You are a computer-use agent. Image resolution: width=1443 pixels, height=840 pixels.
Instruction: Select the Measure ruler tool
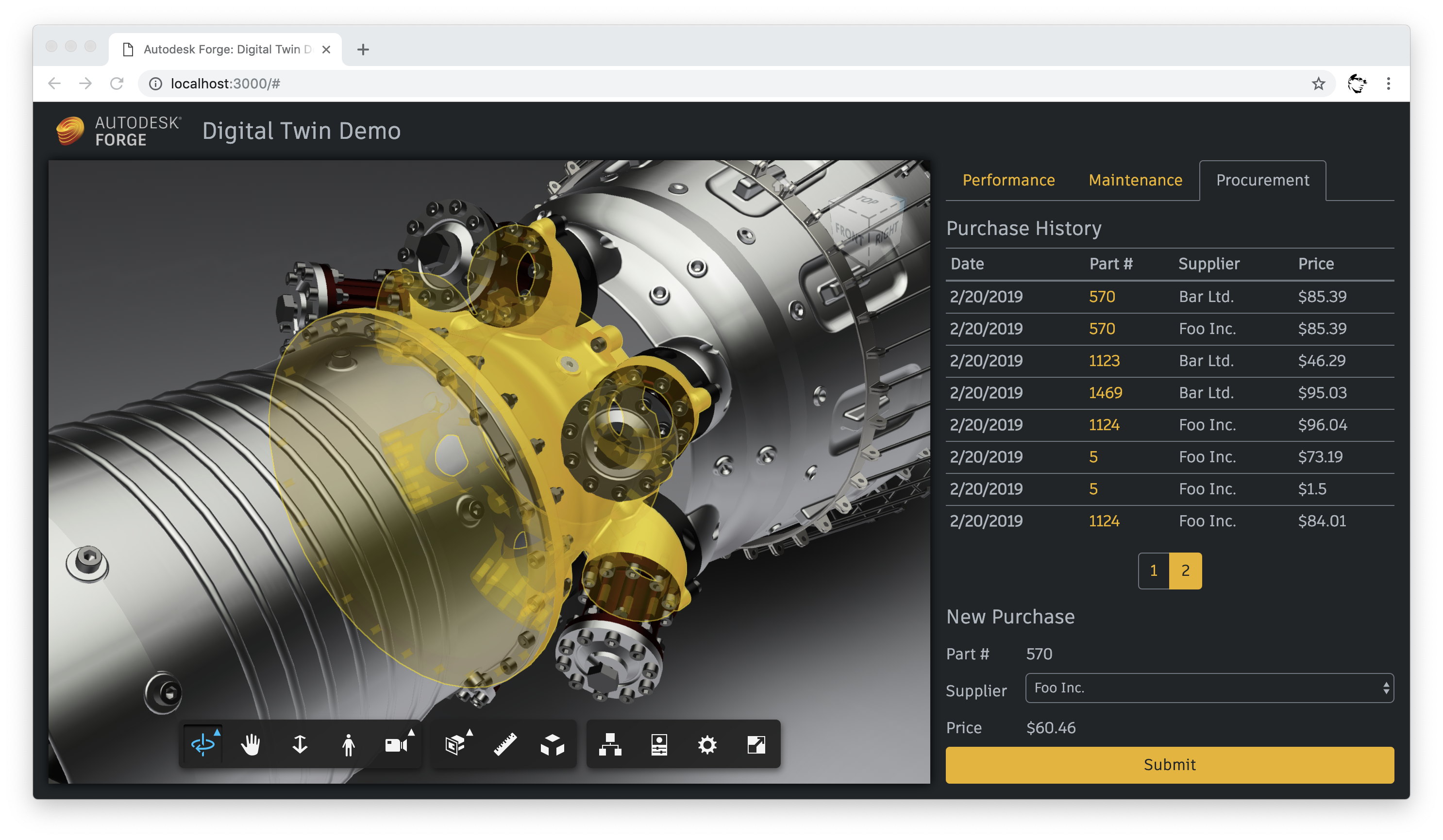tap(504, 744)
